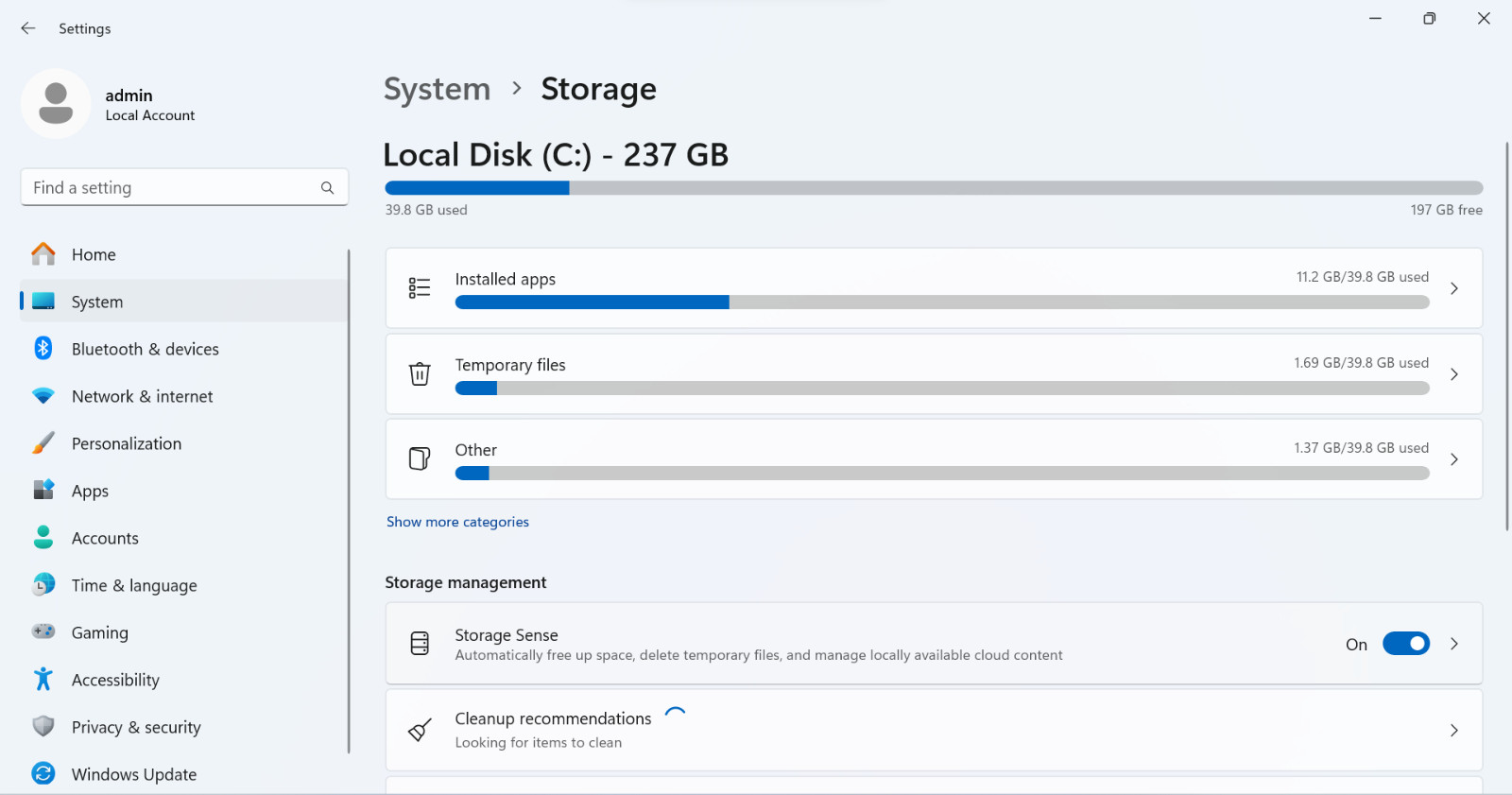
Task: Click the Network wifi icon
Action: coord(43,396)
